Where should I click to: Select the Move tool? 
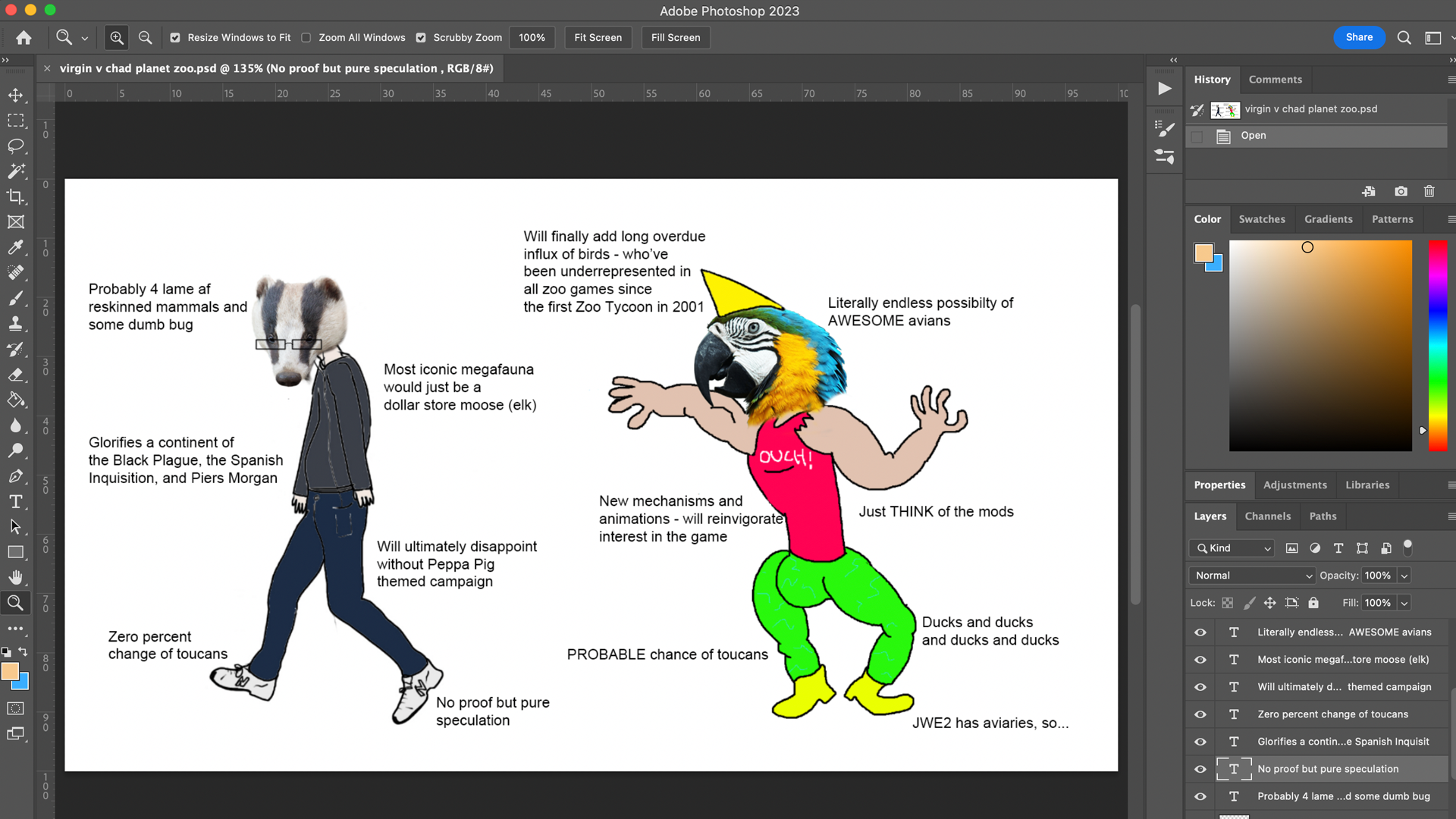(15, 95)
